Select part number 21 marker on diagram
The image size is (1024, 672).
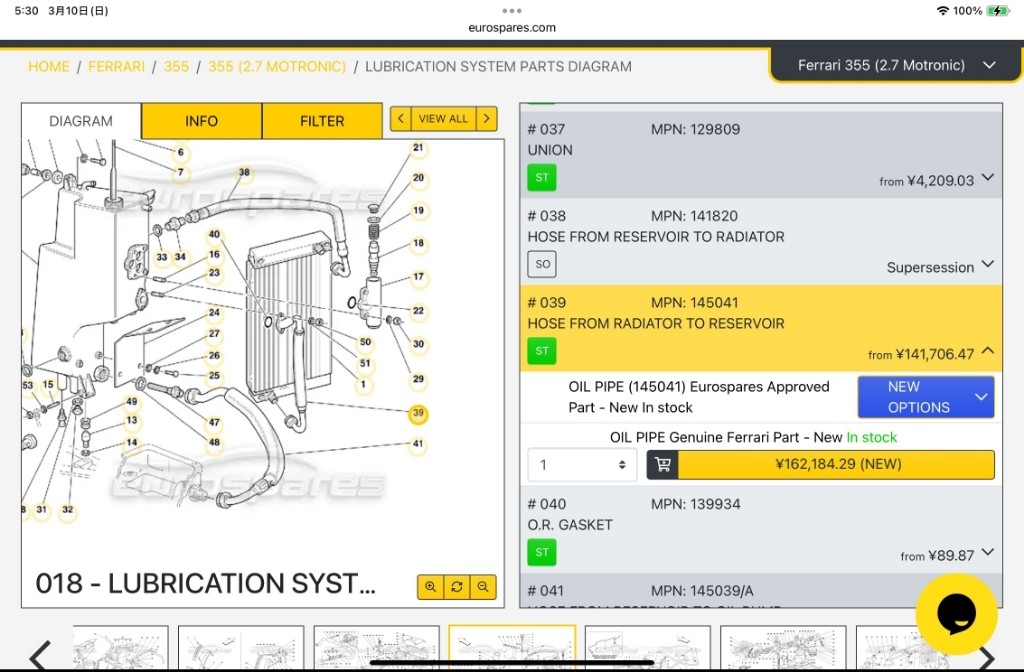(418, 148)
